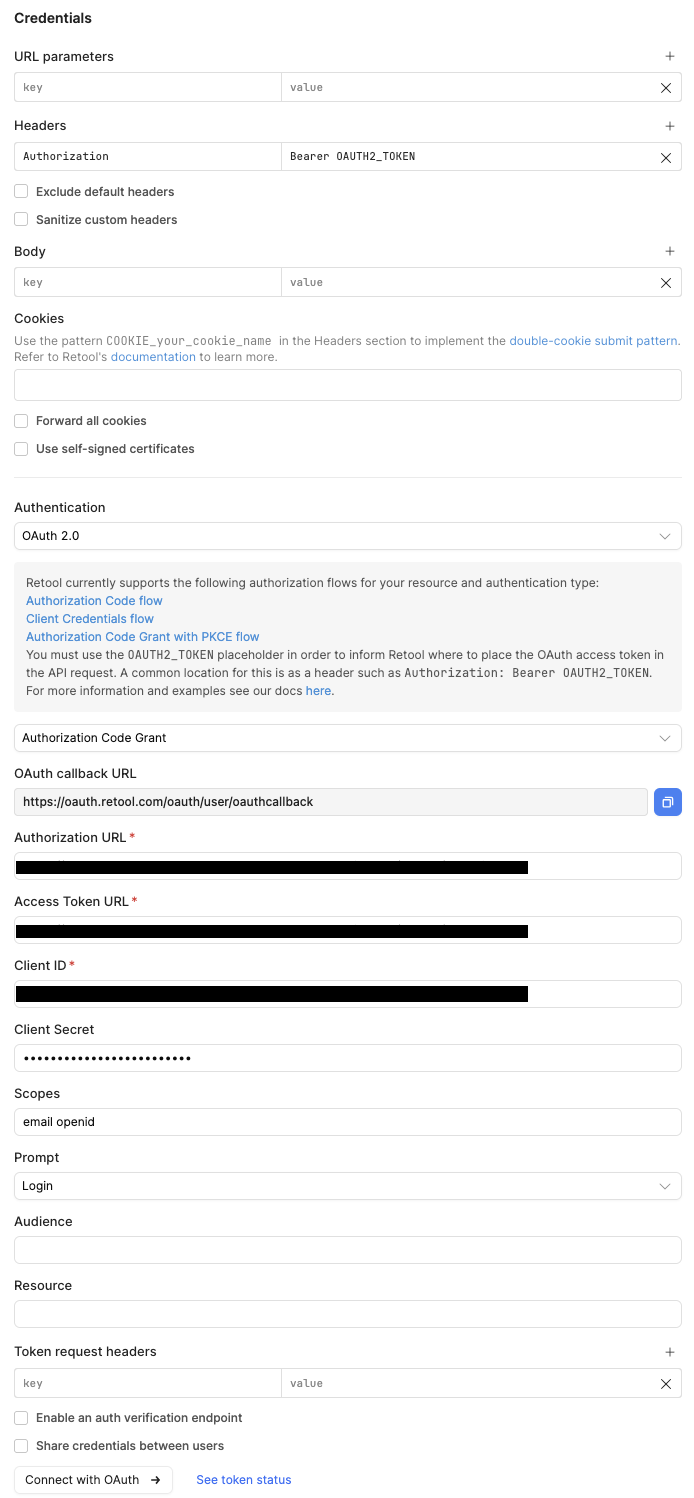694x1498 pixels.
Task: Remove the Body key-value row
Action: pos(666,283)
